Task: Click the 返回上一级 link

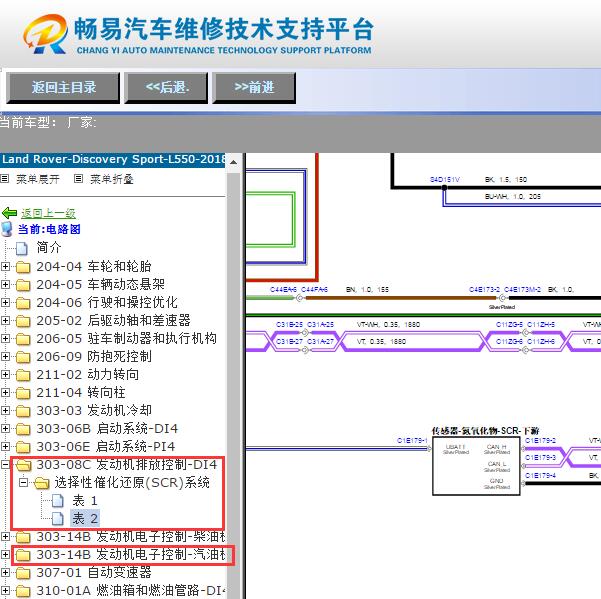Action: coord(48,213)
